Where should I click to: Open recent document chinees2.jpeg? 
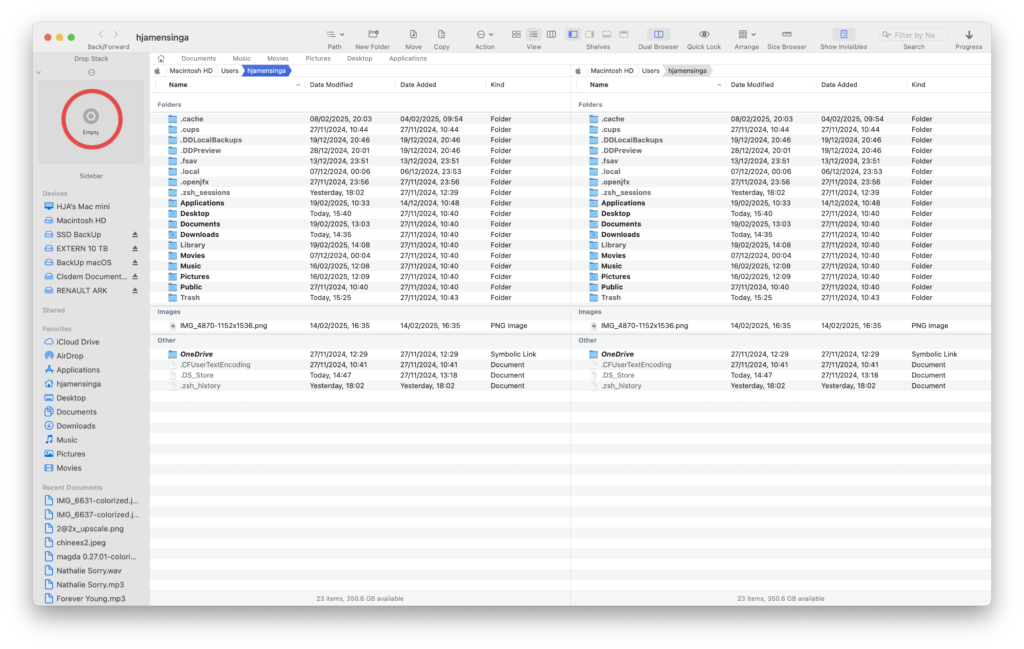[x=80, y=543]
